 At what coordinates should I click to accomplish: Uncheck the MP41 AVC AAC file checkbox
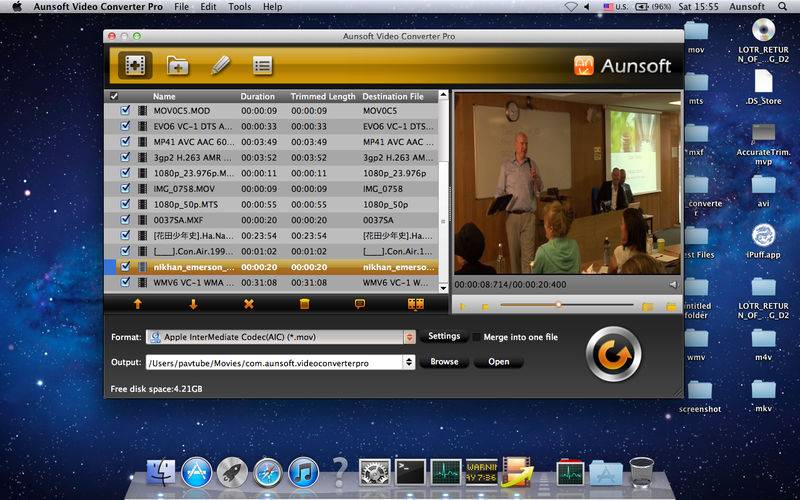point(125,141)
